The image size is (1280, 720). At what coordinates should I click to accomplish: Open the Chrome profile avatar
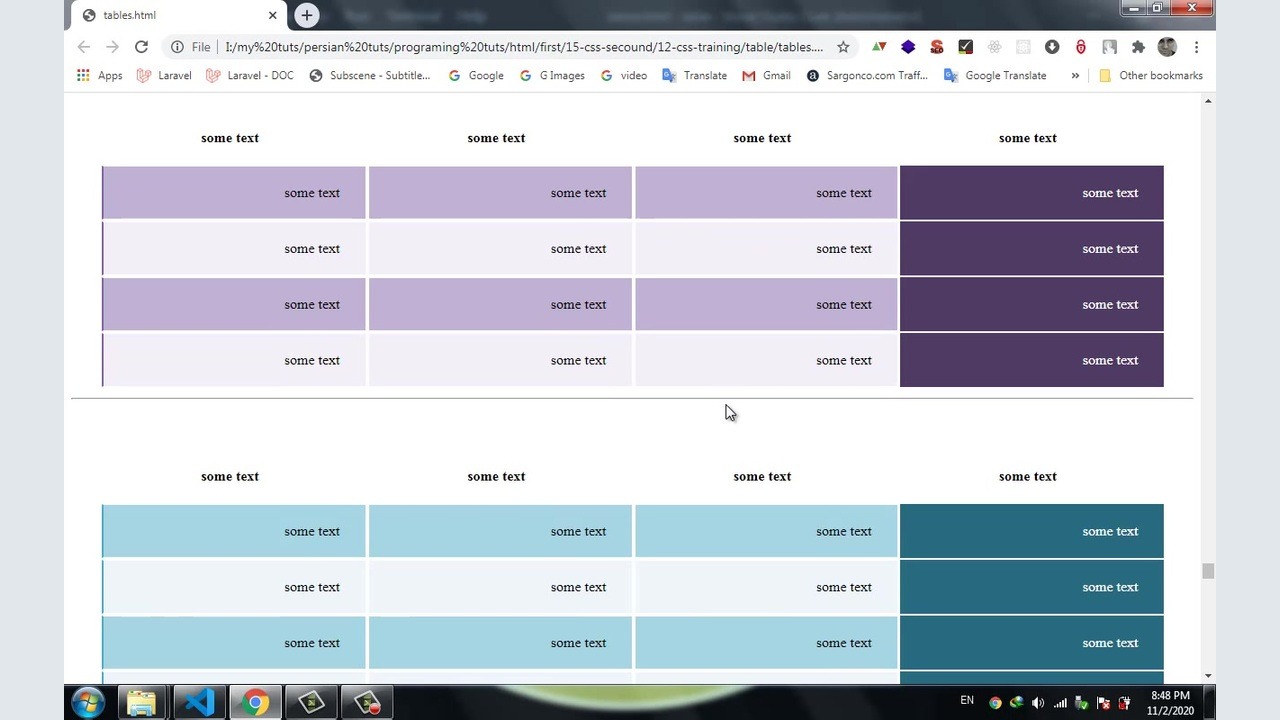[1167, 47]
